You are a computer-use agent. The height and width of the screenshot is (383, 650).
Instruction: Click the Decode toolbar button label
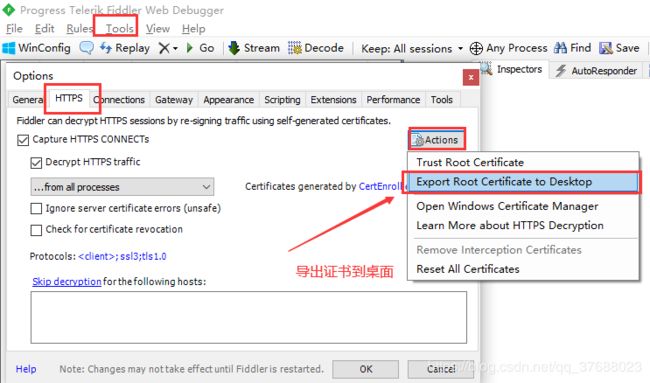tap(324, 48)
